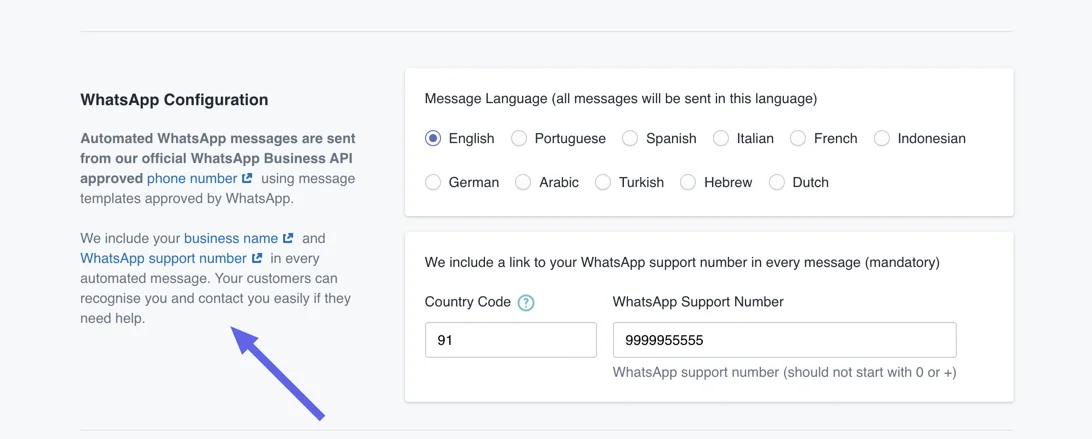Pick Hebrew as message language
The width and height of the screenshot is (1092, 439).
(x=688, y=182)
